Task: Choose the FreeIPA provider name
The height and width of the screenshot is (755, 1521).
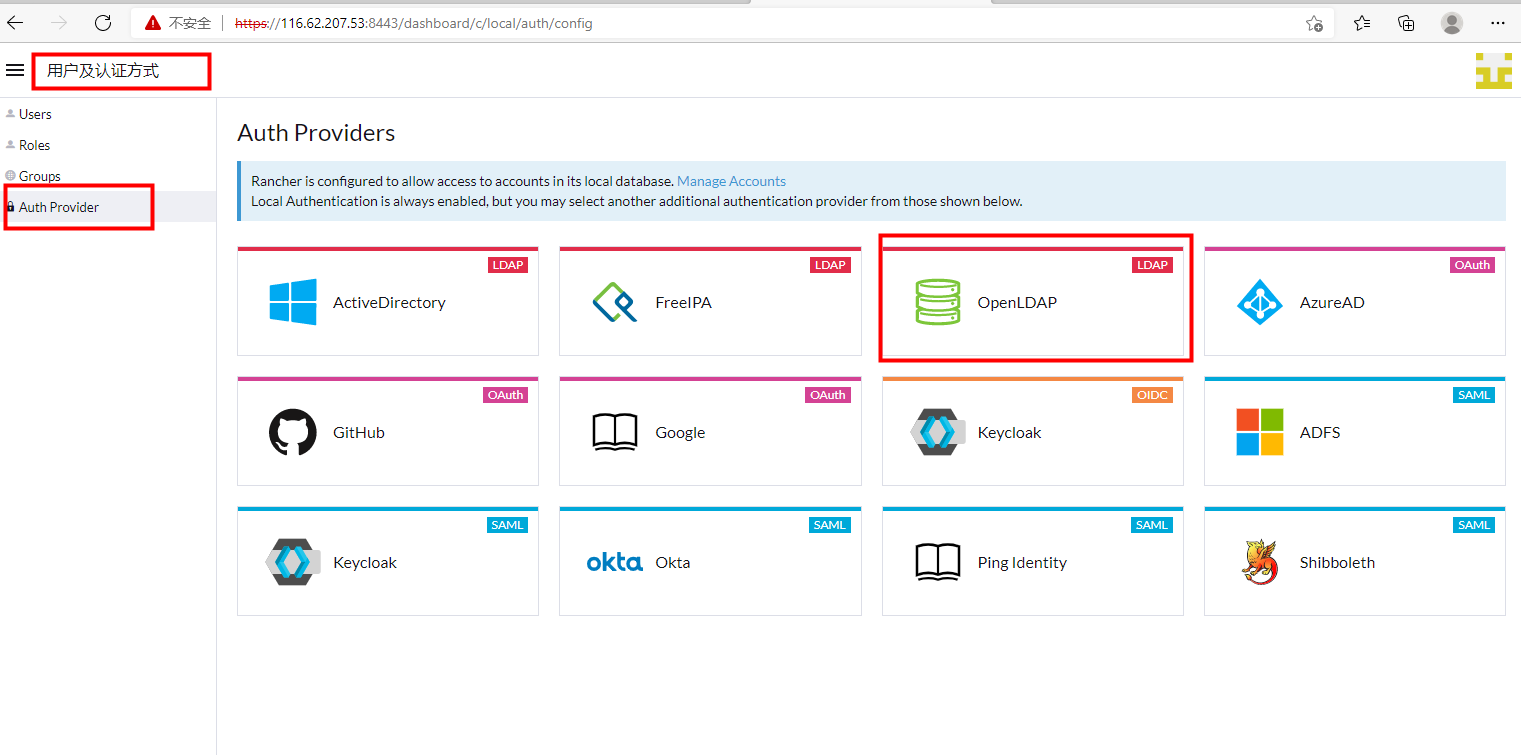Action: click(683, 302)
